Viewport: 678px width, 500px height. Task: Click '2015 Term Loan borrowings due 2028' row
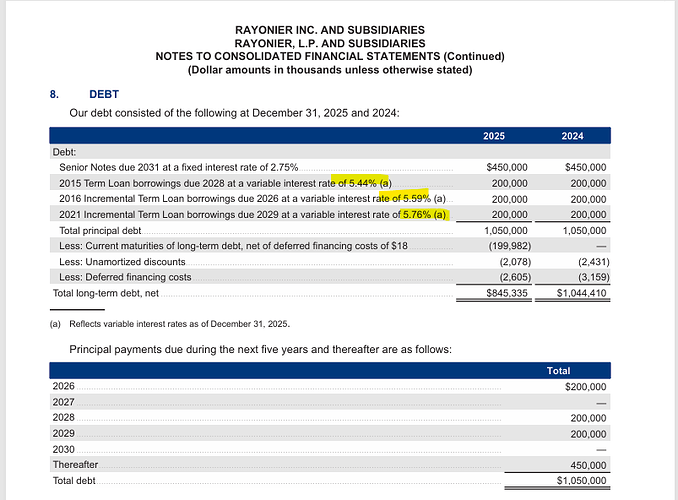(x=330, y=183)
